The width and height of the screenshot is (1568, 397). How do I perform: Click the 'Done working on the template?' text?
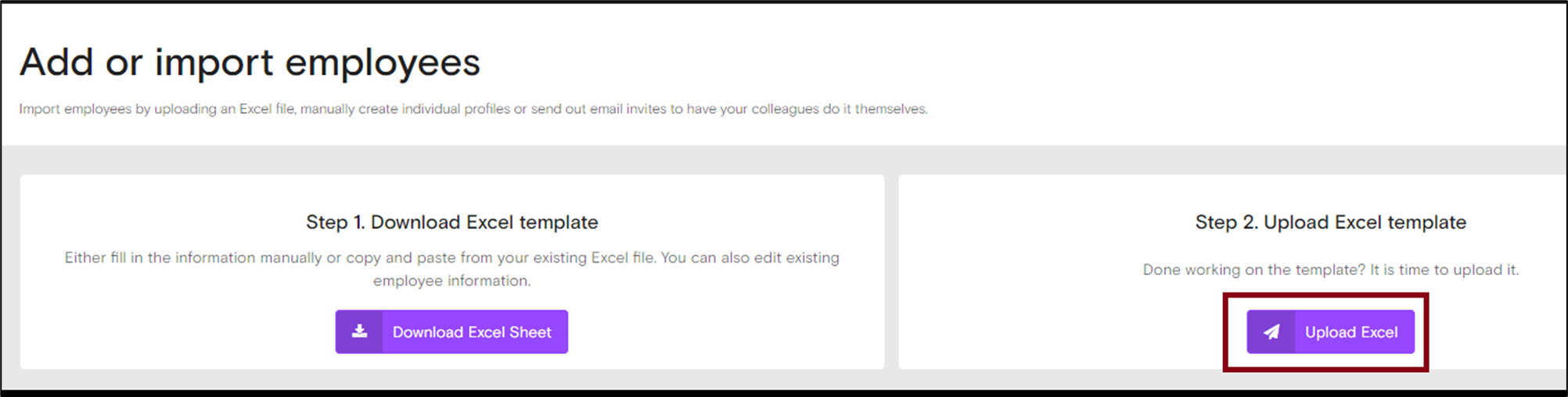1253,270
